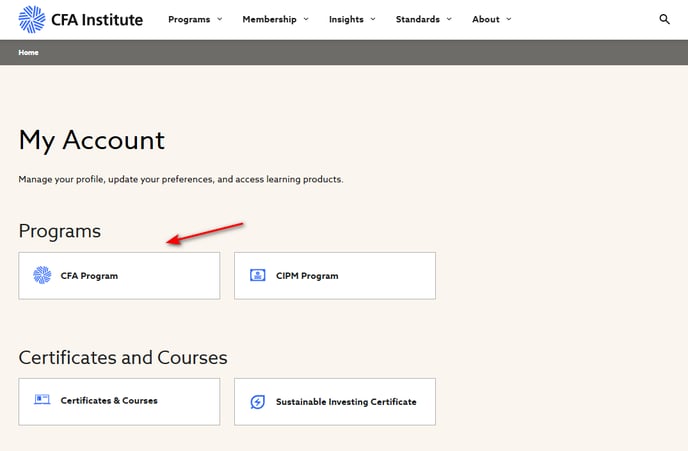Click the Sustainable Investing leaf icon
Image resolution: width=688 pixels, height=451 pixels.
click(258, 401)
